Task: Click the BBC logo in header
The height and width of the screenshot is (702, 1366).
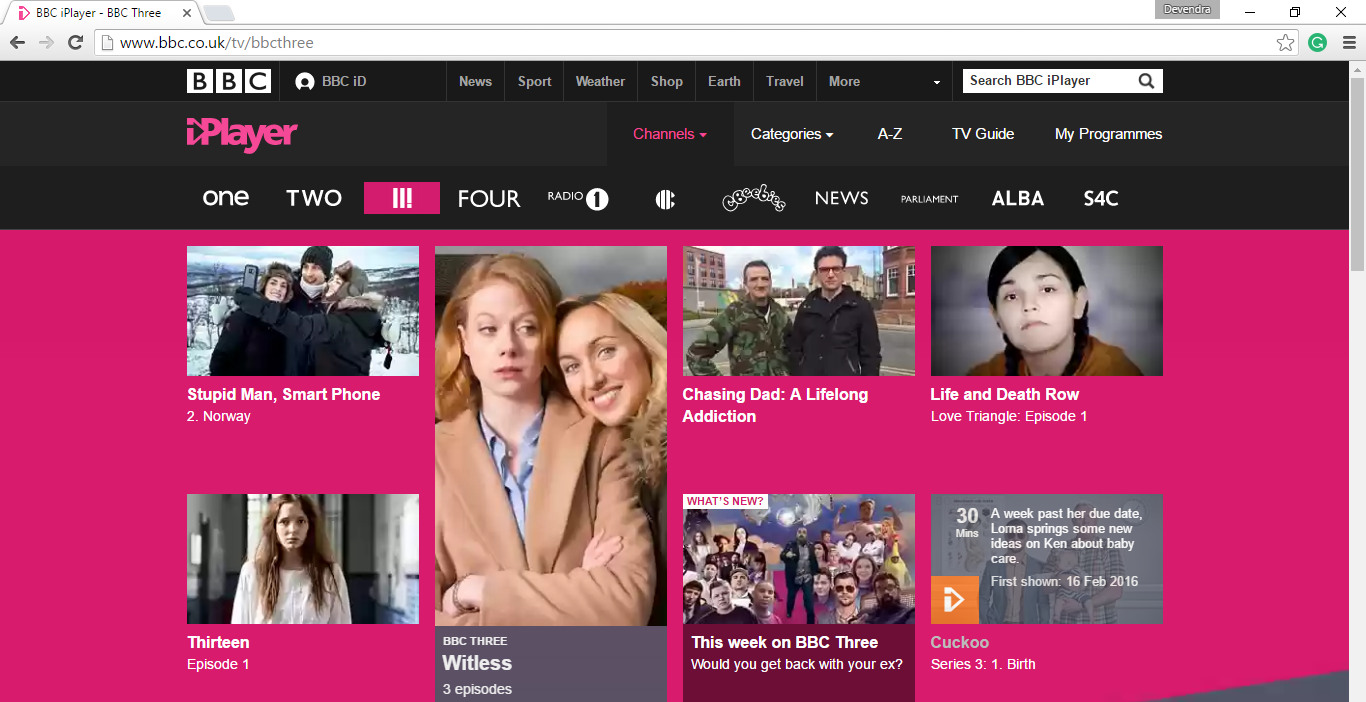Action: [x=229, y=81]
